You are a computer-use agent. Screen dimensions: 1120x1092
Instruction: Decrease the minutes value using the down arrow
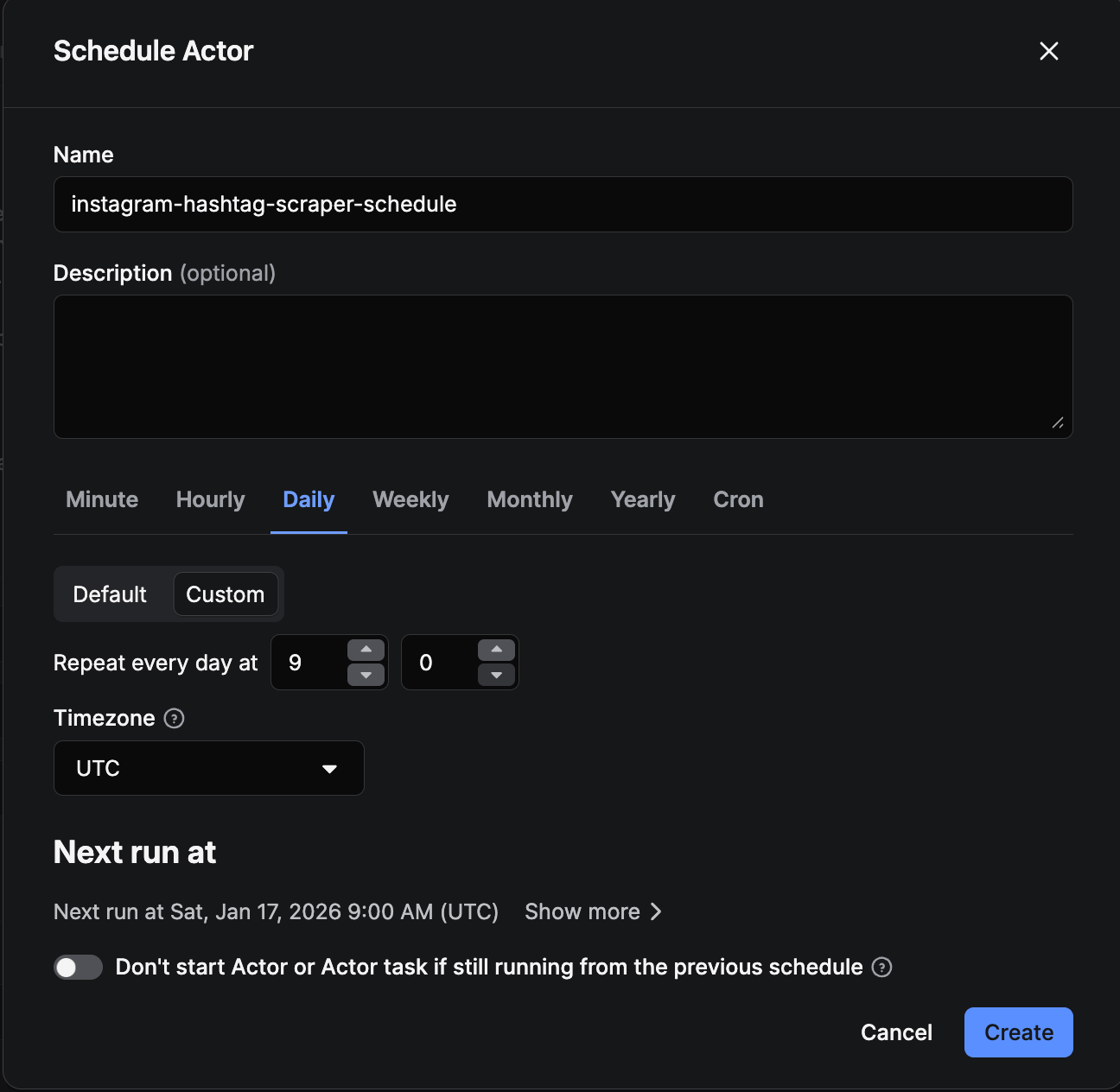(496, 675)
